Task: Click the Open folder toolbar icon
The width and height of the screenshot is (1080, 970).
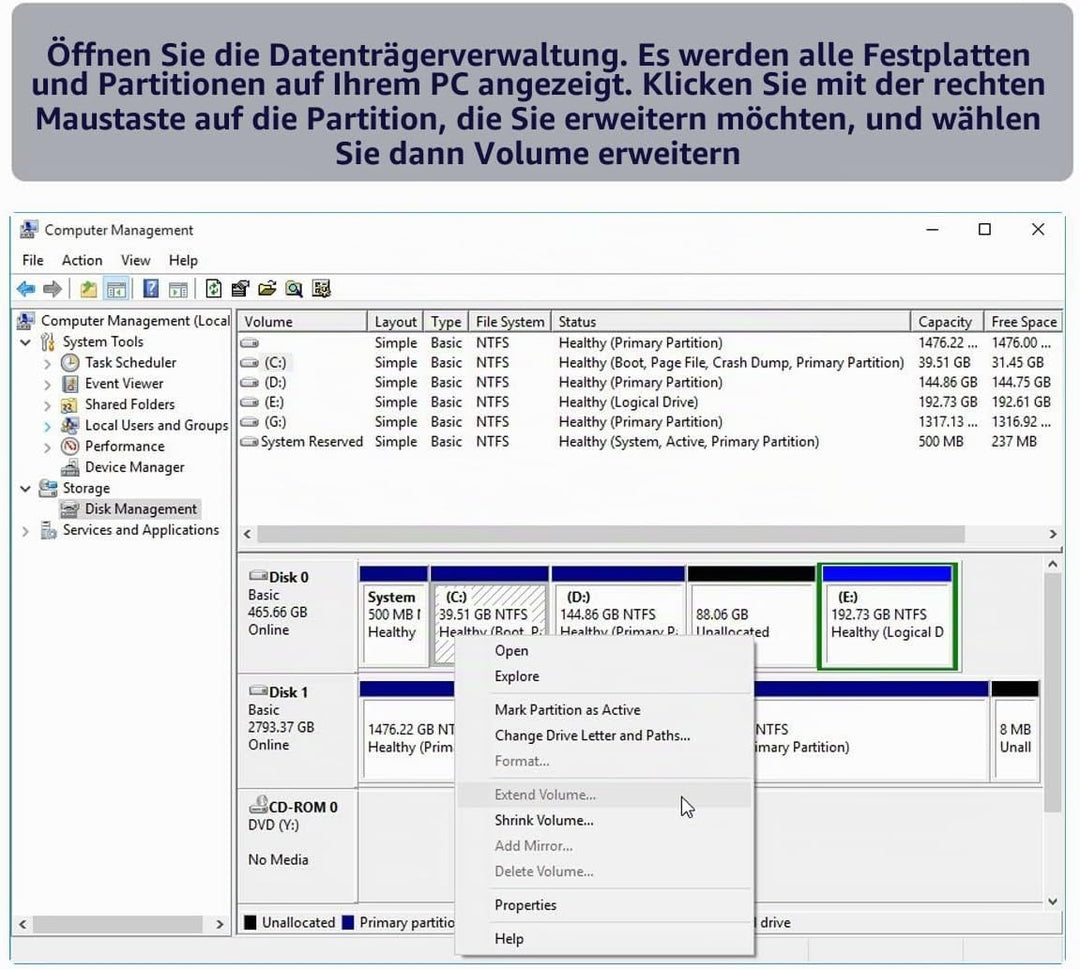Action: (x=267, y=289)
